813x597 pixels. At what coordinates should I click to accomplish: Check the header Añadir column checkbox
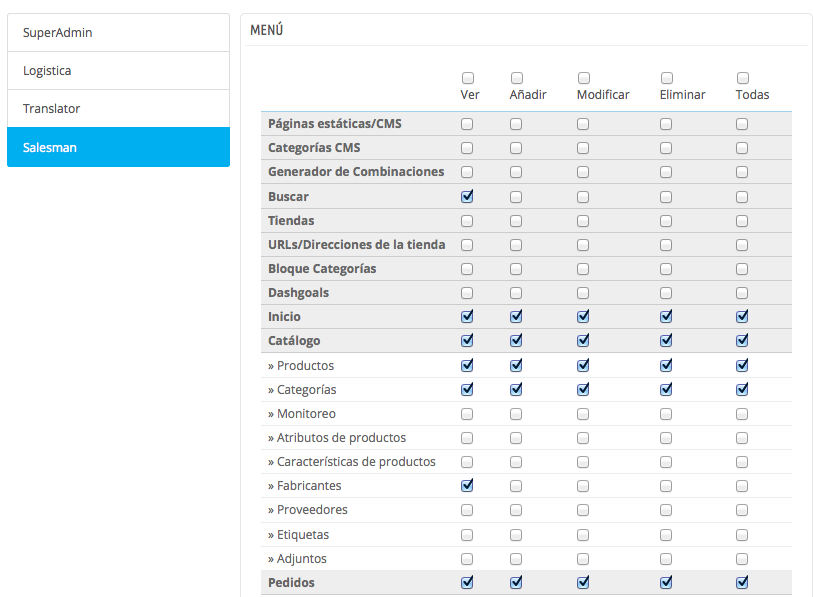click(517, 78)
